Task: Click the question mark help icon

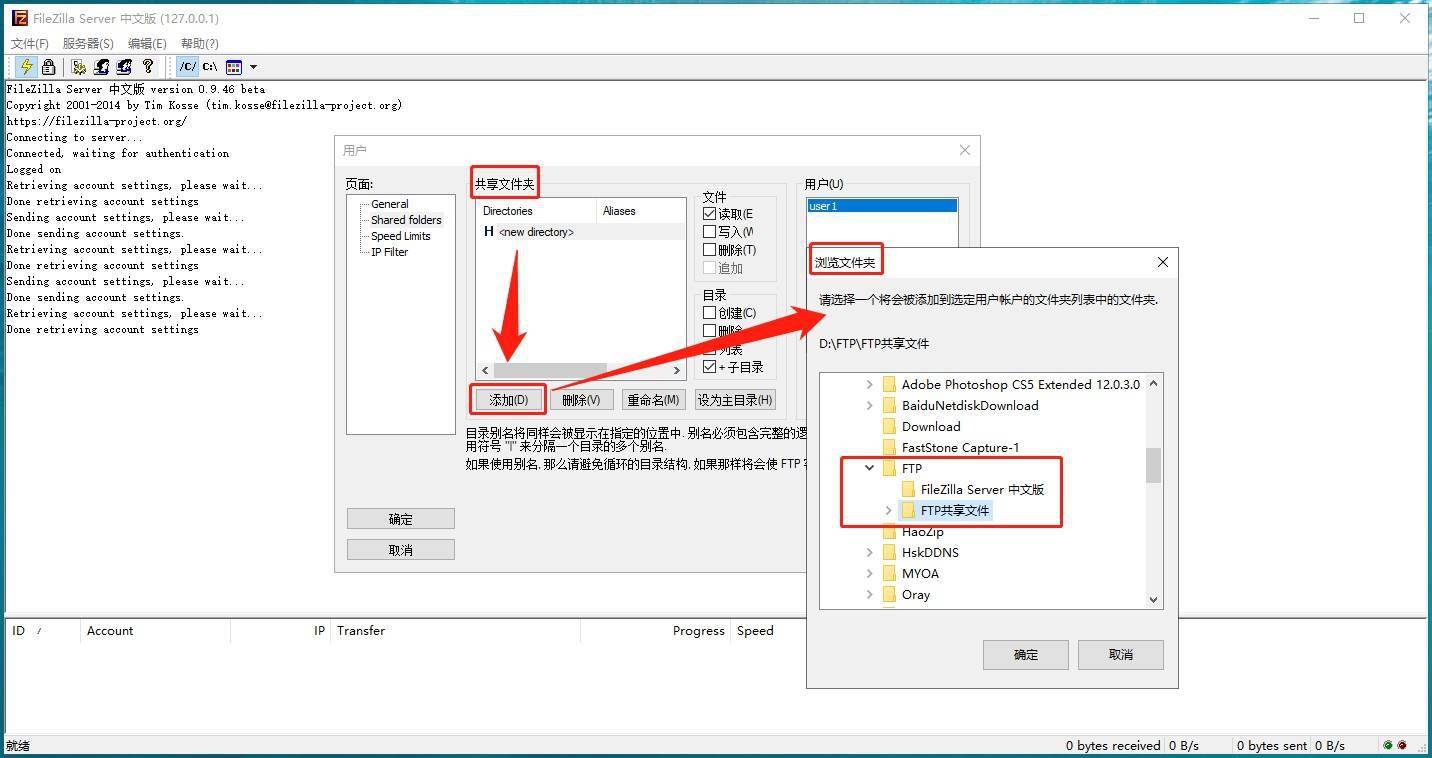Action: pyautogui.click(x=148, y=67)
